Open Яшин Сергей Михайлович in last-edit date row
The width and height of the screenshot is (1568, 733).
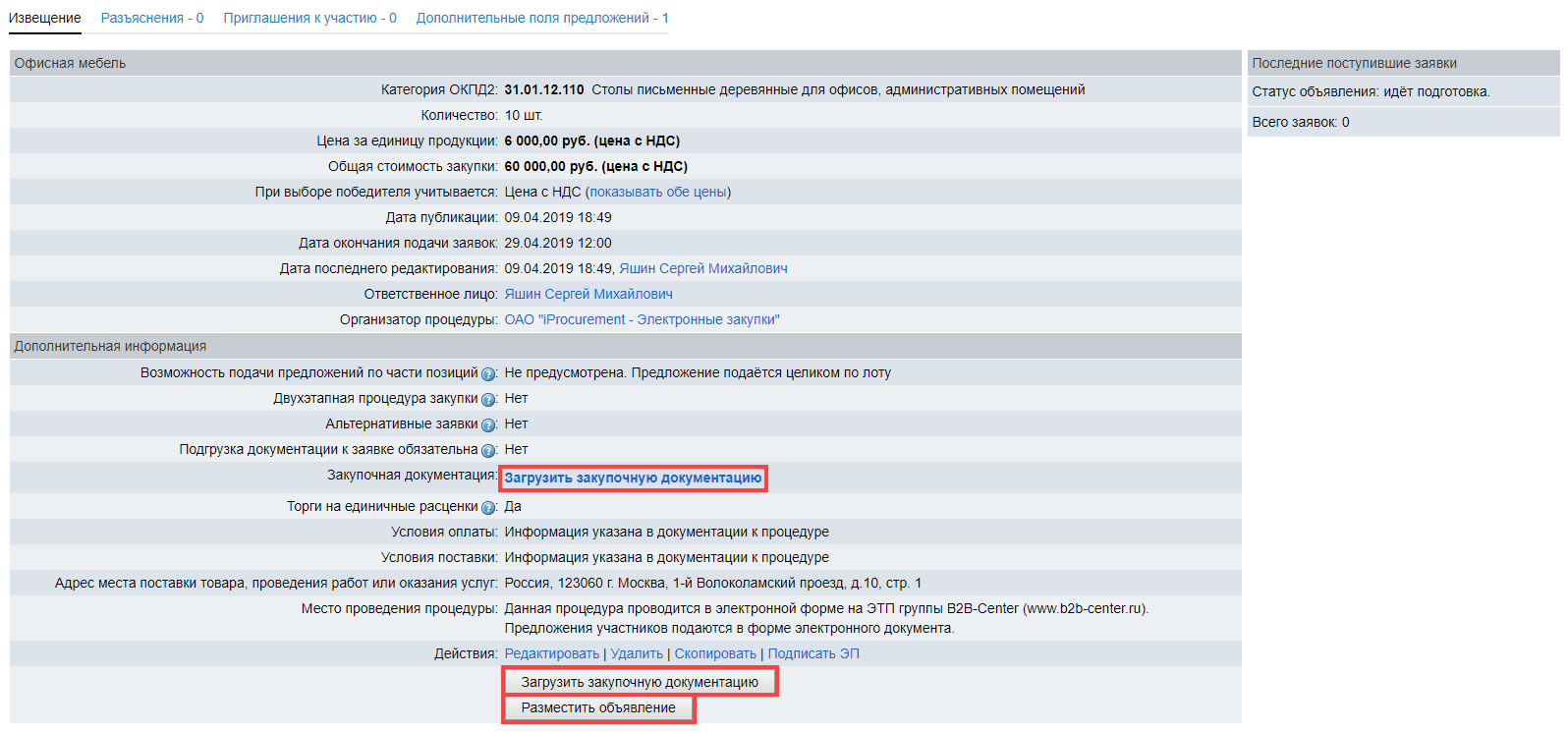702,268
